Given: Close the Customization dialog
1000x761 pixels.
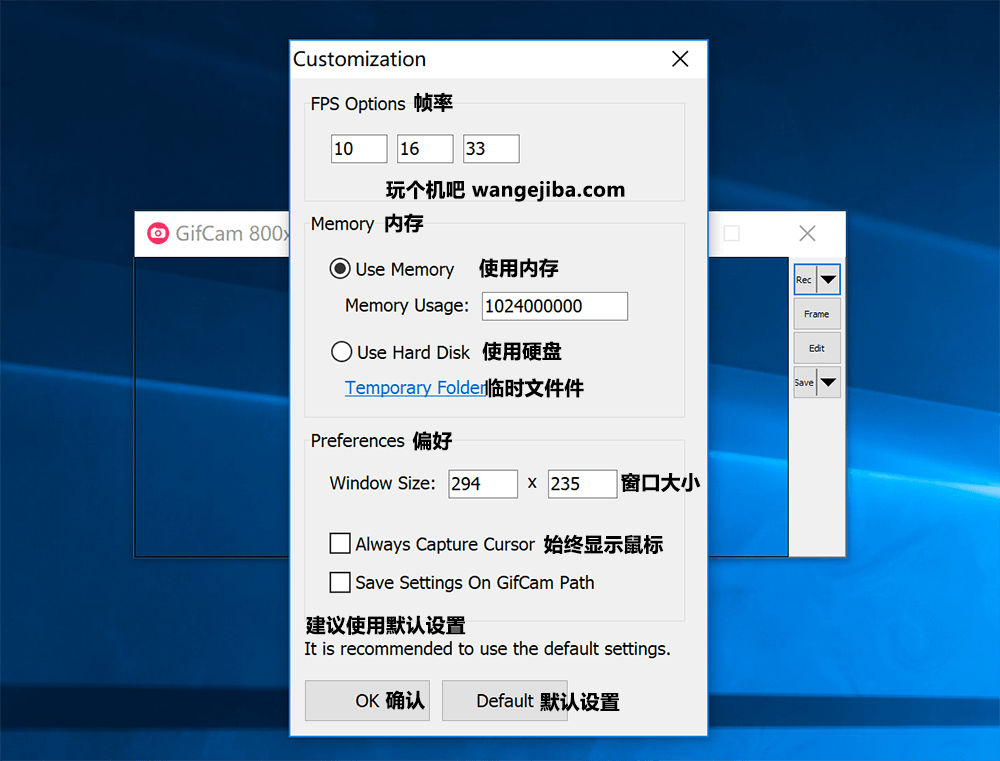Looking at the screenshot, I should point(680,59).
